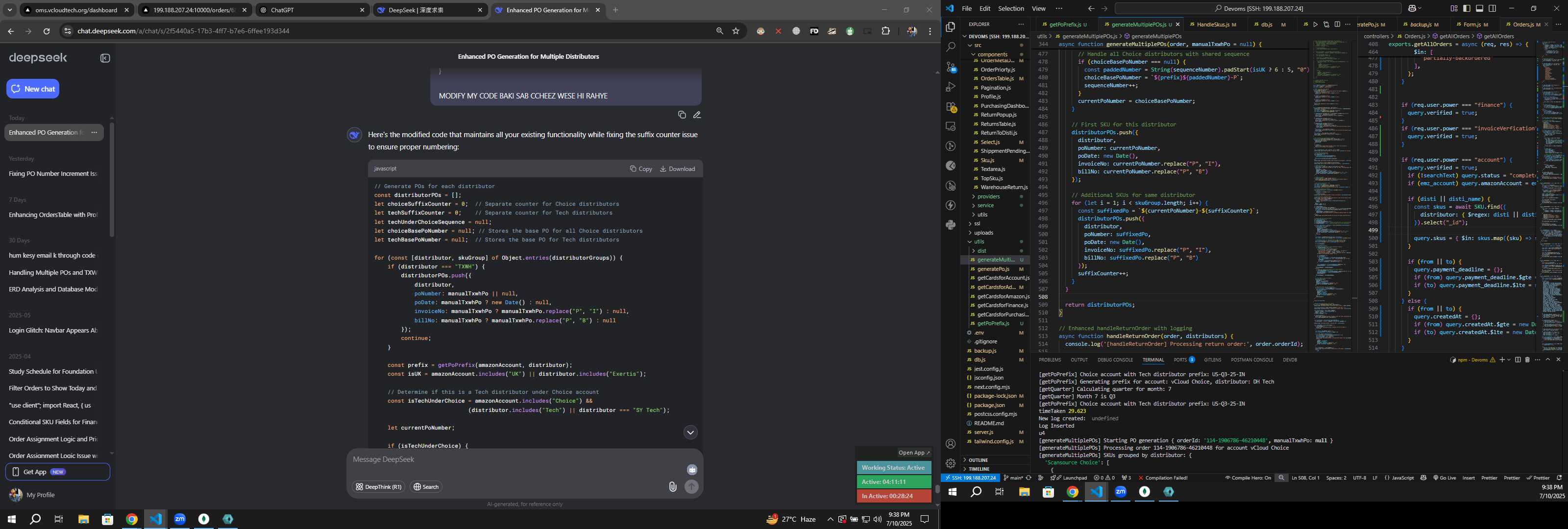This screenshot has height=529, width=1568.
Task: Bookmark this page with Chrome star icon
Action: point(736,31)
